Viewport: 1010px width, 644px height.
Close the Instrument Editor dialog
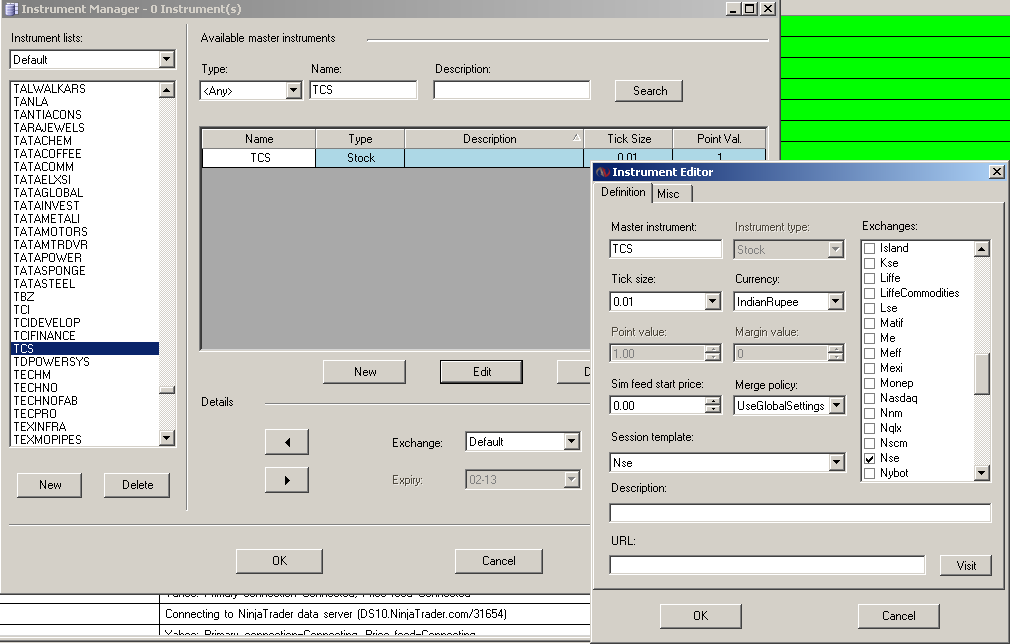(996, 172)
